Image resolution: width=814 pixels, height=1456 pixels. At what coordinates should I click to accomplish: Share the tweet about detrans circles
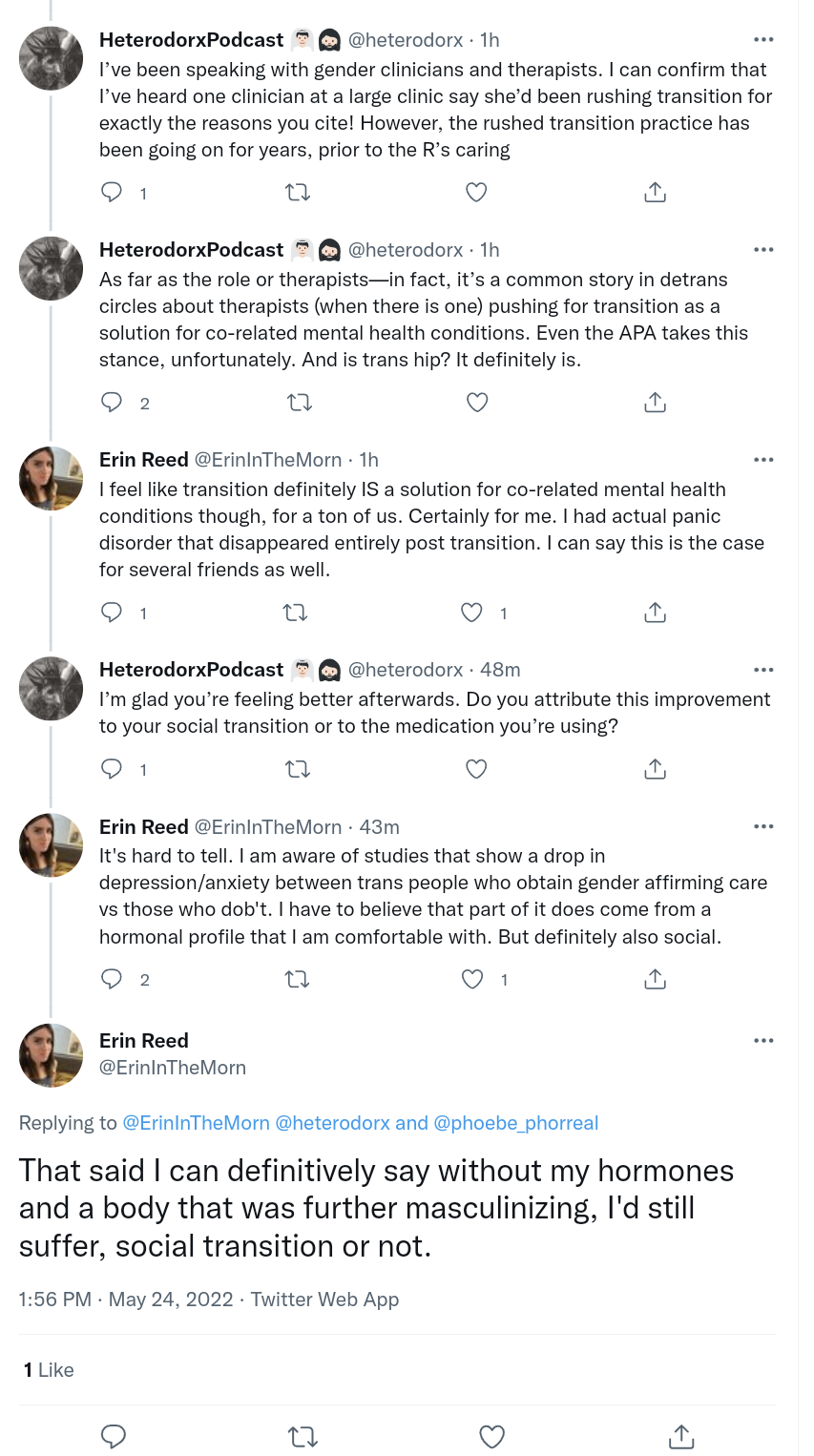[x=655, y=403]
